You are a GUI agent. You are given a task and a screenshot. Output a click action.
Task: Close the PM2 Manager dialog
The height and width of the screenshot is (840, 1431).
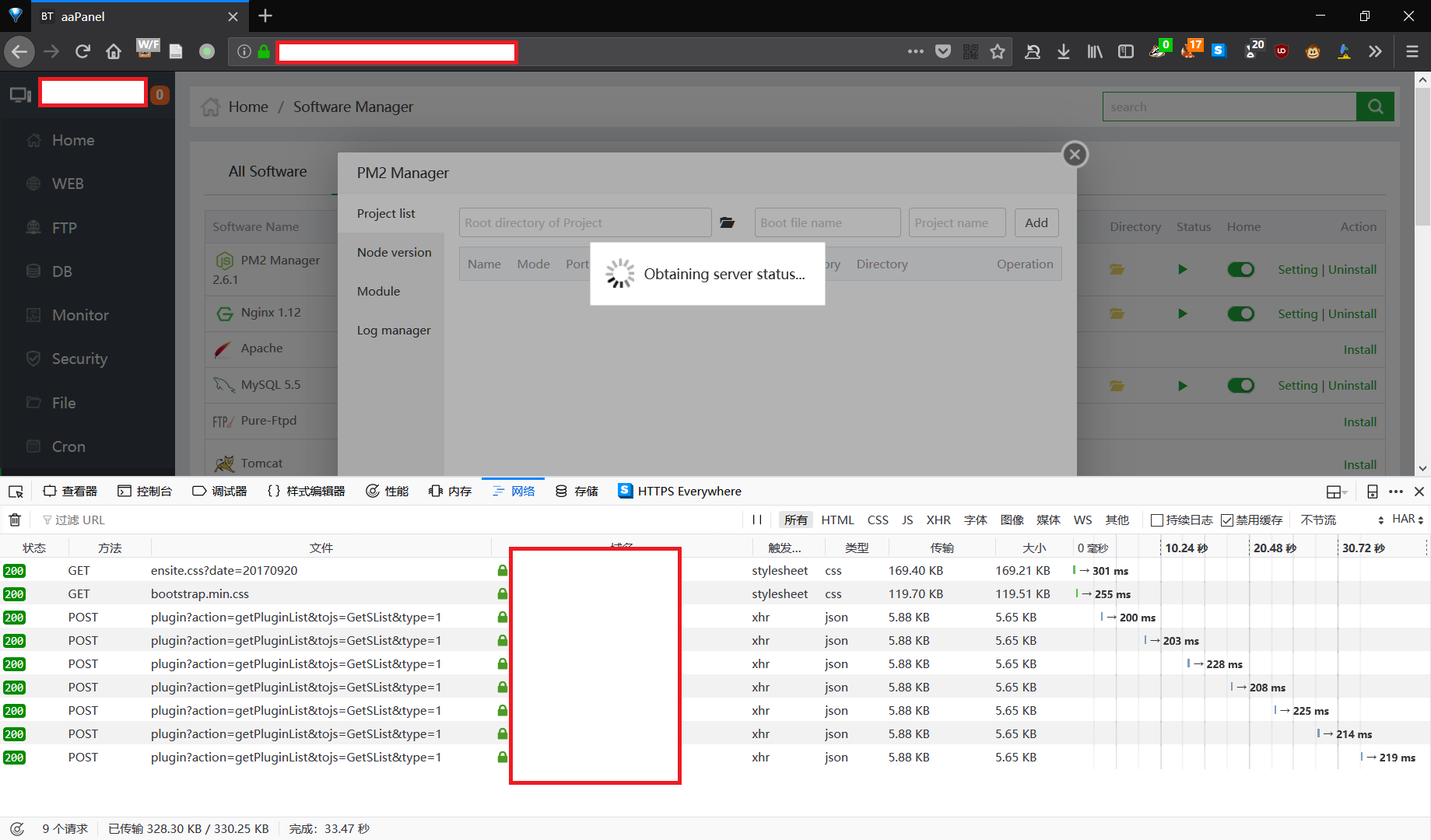pyautogui.click(x=1075, y=154)
